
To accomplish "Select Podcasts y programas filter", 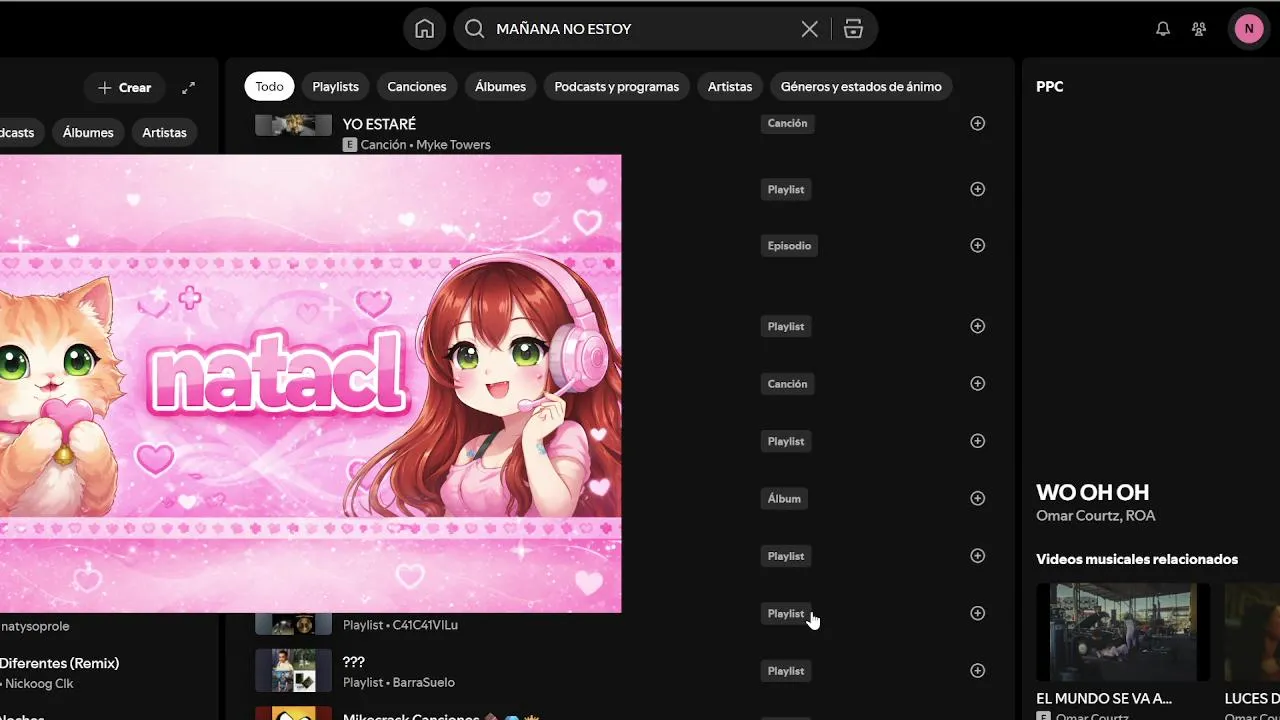I will 616,86.
